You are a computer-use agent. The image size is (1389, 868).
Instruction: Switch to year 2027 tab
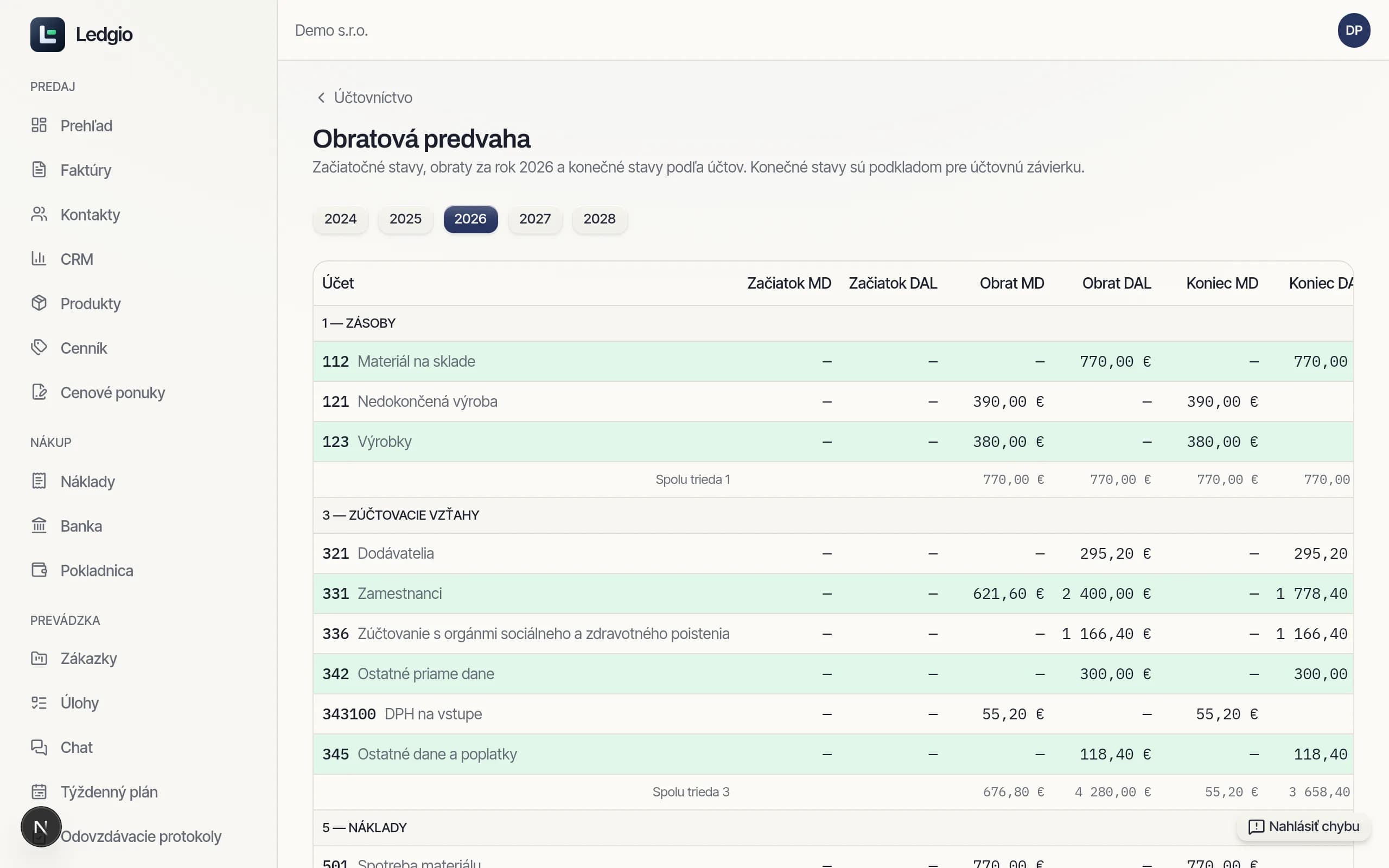pos(535,219)
